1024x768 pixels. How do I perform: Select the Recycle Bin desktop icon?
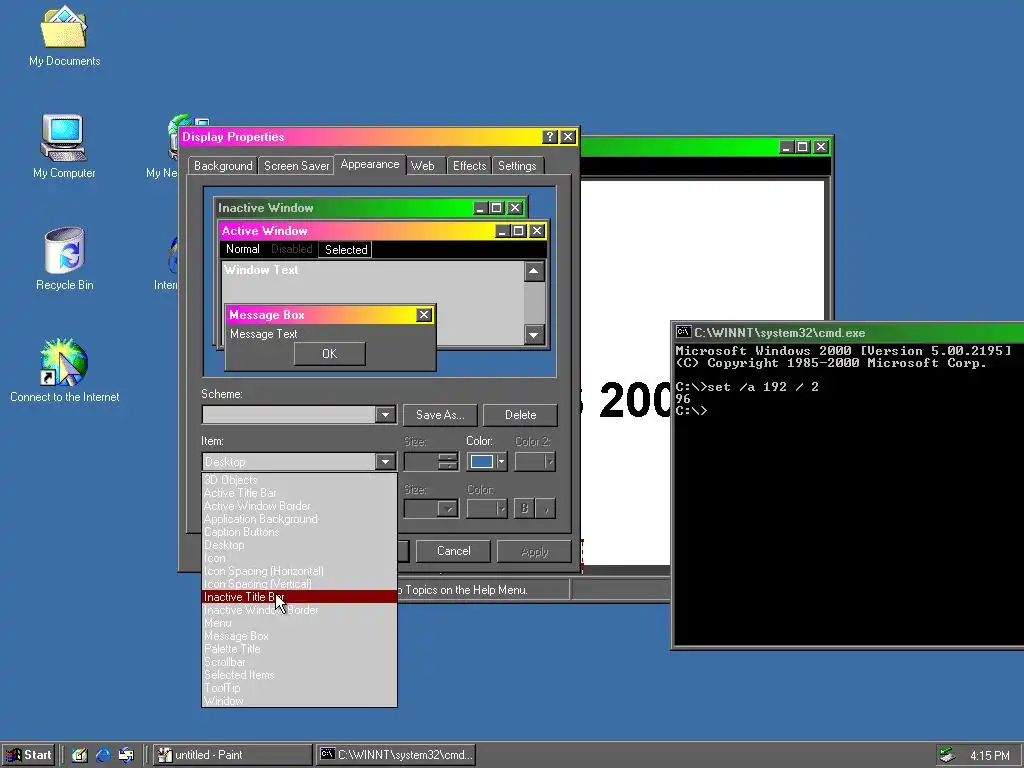[x=64, y=259]
